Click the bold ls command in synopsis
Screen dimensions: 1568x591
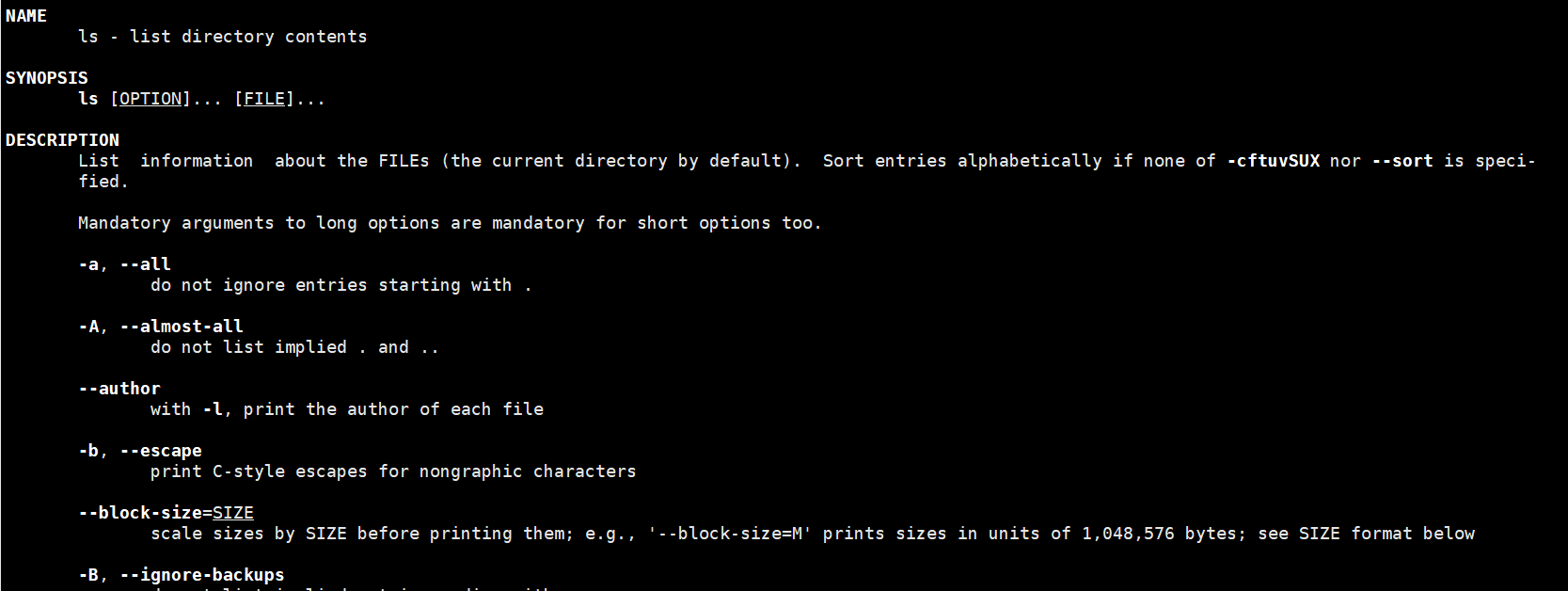tap(88, 99)
